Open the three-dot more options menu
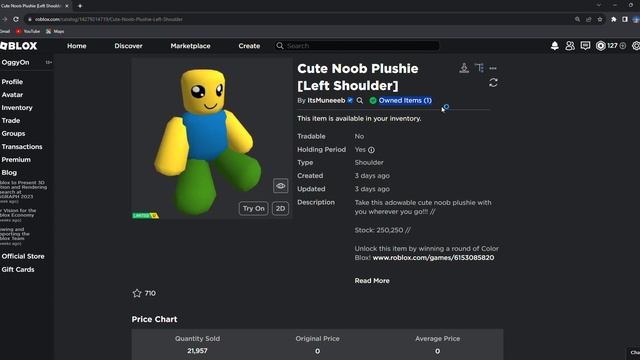This screenshot has height=360, width=640. point(493,68)
